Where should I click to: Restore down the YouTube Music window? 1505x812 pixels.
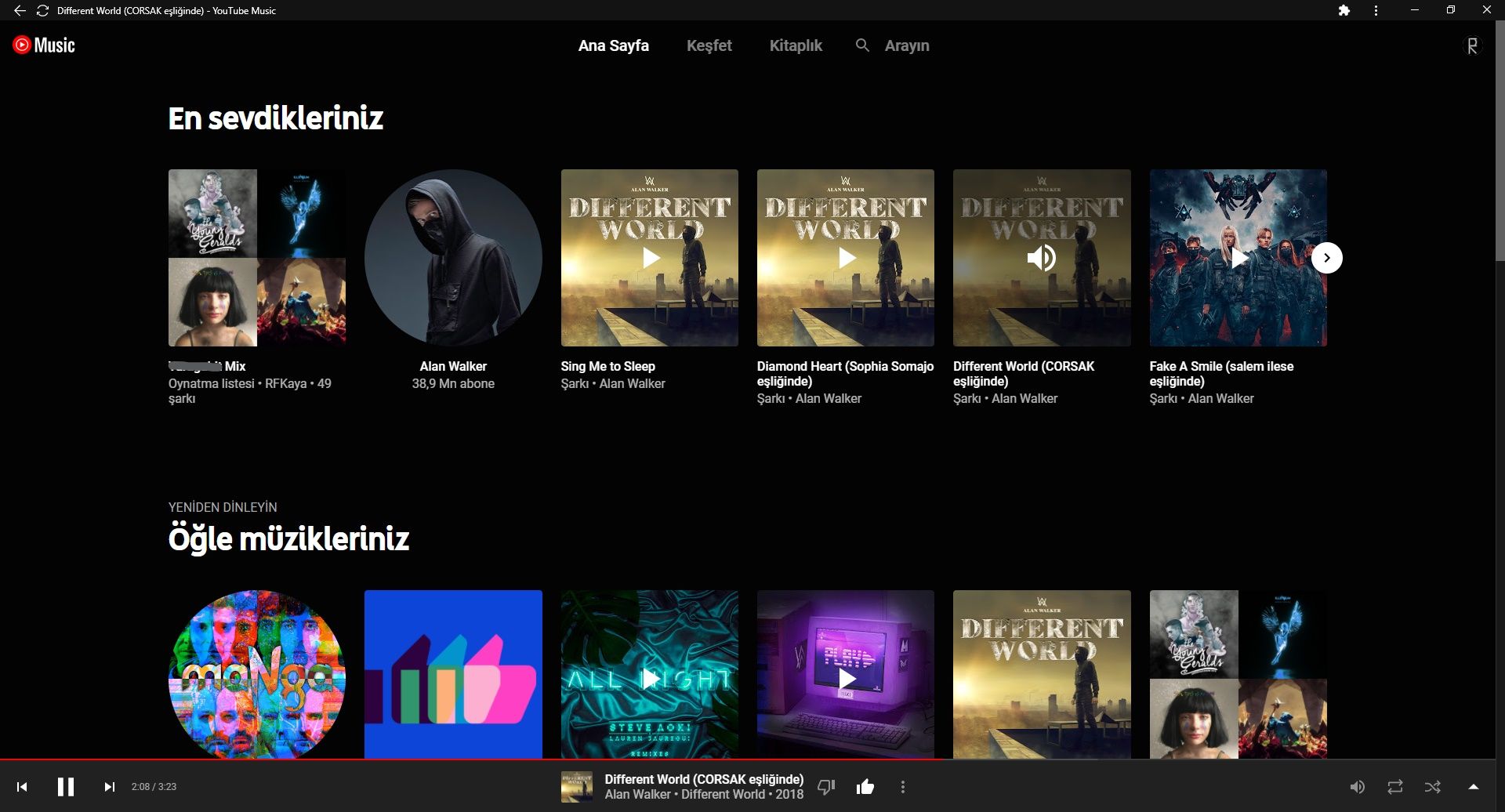(x=1451, y=10)
